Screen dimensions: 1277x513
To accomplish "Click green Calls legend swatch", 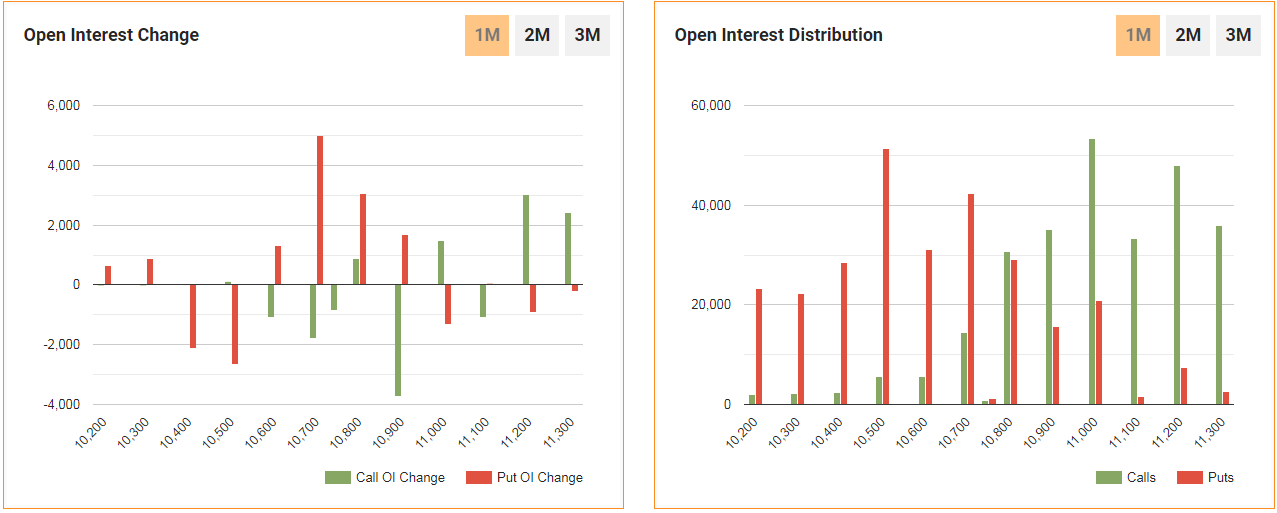I will point(1109,478).
